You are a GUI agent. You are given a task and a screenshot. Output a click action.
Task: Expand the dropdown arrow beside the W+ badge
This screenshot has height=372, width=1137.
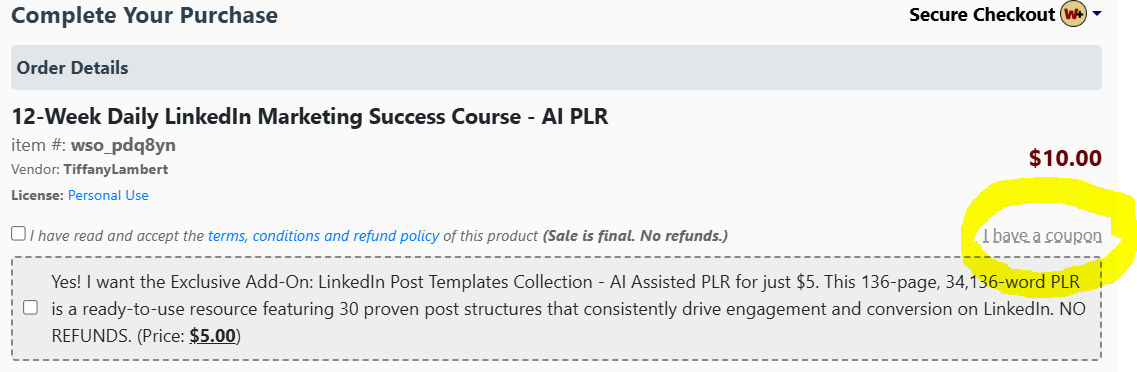(1096, 15)
